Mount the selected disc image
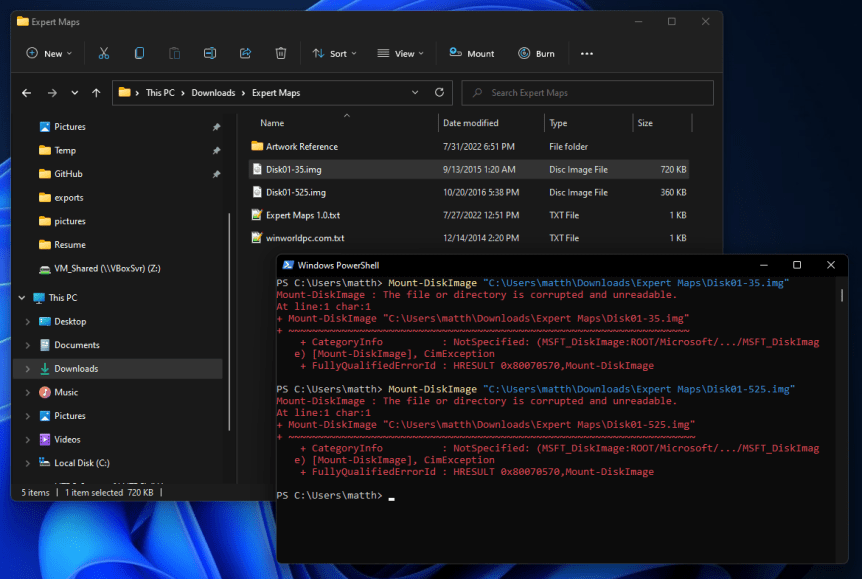This screenshot has height=579, width=862. tap(471, 53)
